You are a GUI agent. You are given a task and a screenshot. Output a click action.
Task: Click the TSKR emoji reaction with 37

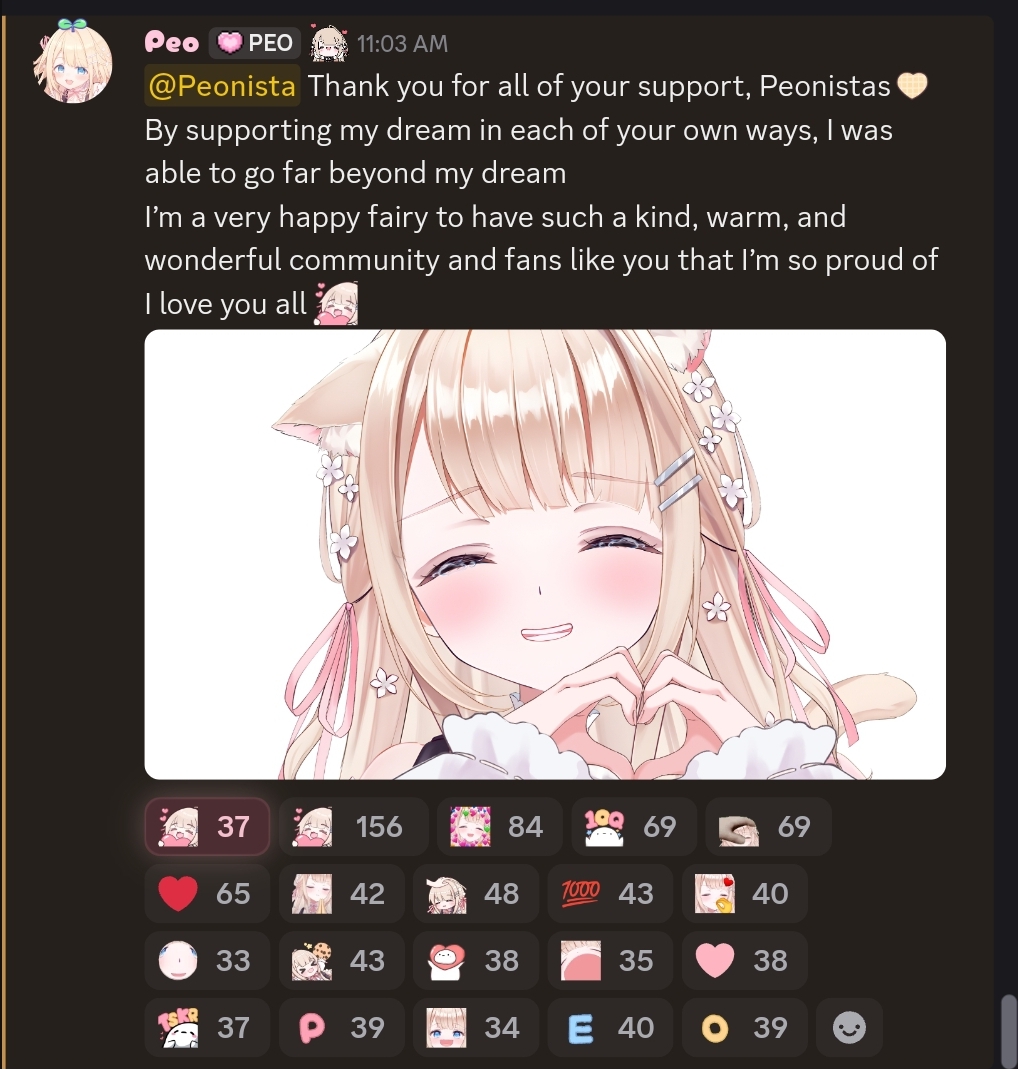(207, 1027)
